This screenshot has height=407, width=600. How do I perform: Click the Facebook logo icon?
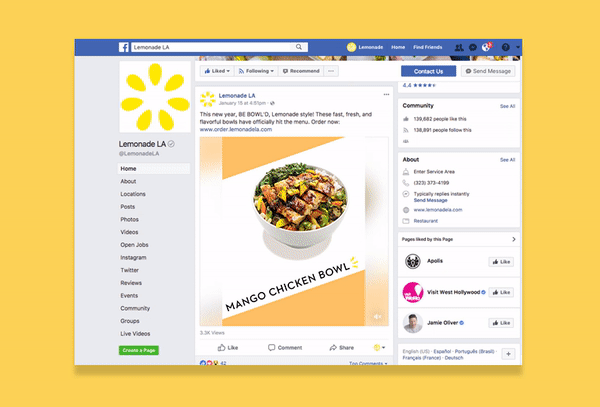click(124, 47)
